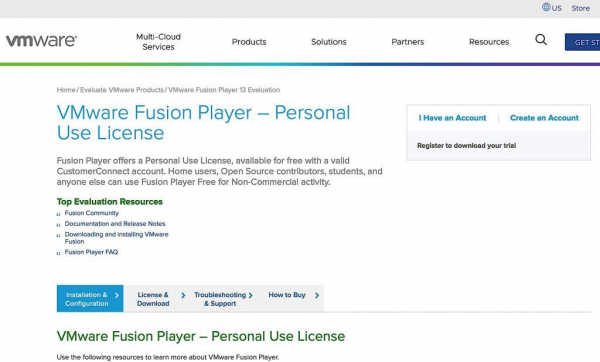Click the blue GET STARTED button
The image size is (600, 362).
pyautogui.click(x=582, y=42)
